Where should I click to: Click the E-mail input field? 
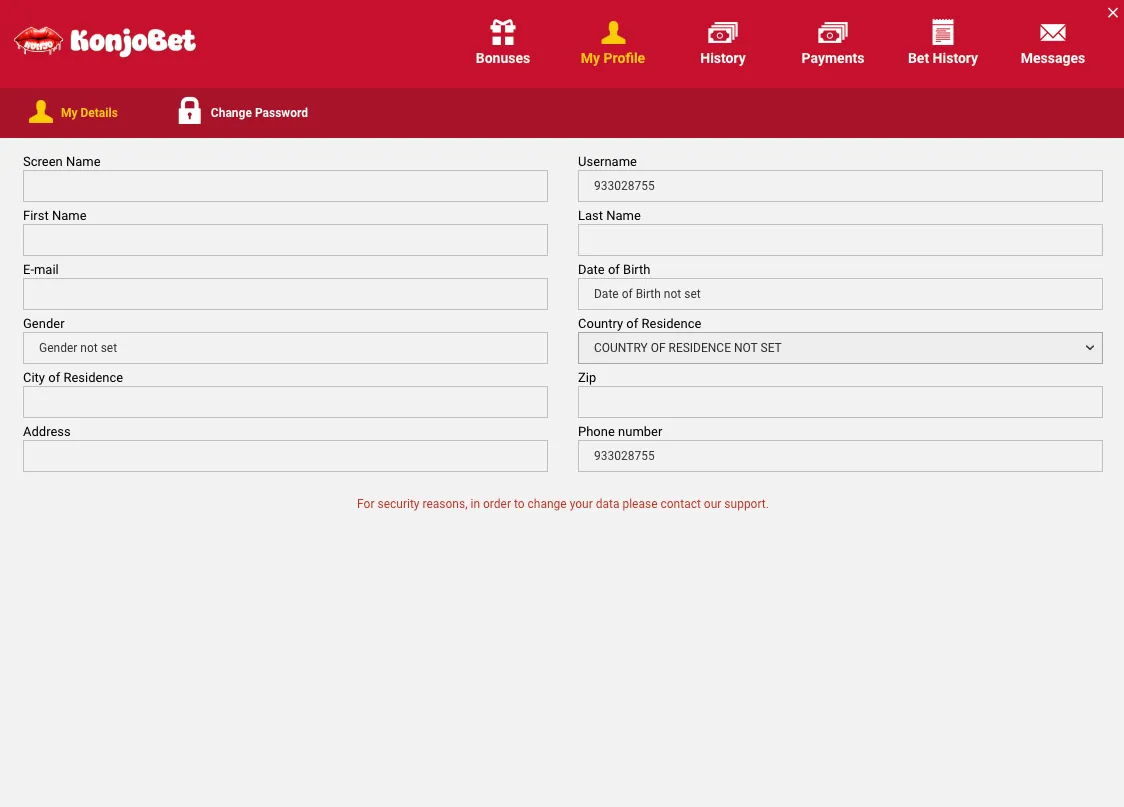[x=285, y=294]
